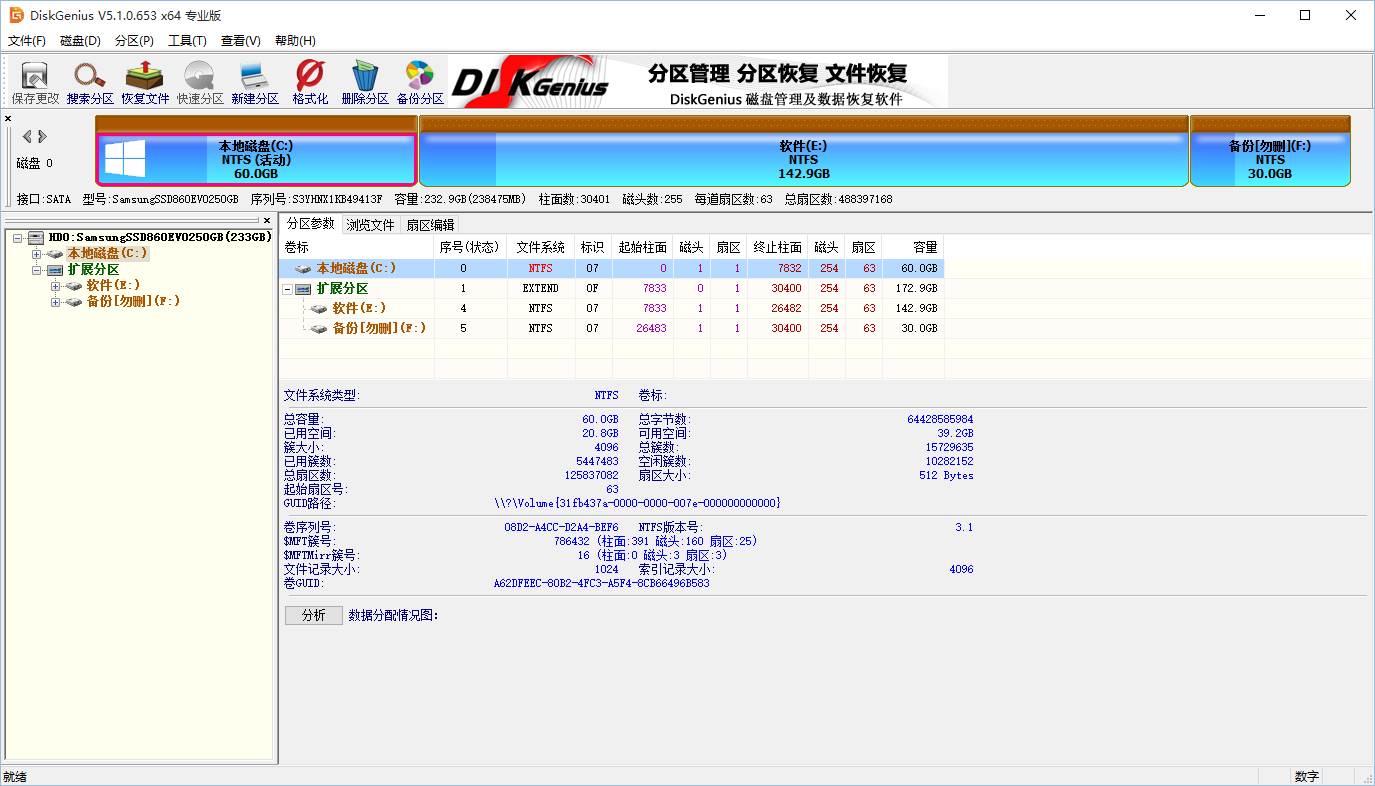Click the 删除分区 (Delete Partition) icon
1375x786 pixels.
coord(364,81)
